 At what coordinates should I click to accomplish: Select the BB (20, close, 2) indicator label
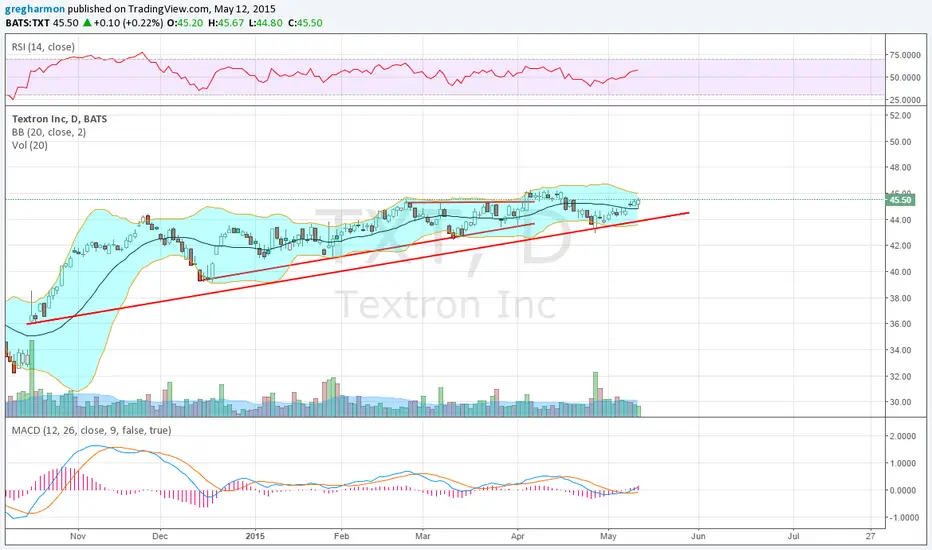[49, 132]
